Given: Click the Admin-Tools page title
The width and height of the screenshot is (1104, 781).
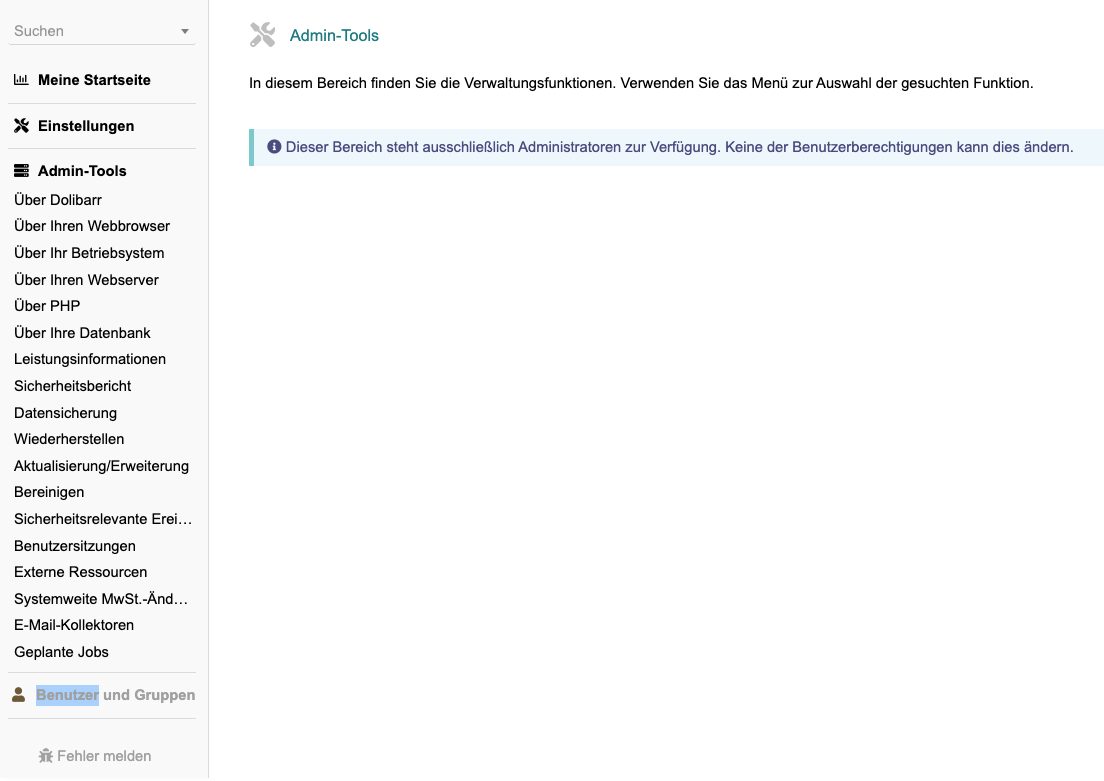Looking at the screenshot, I should pos(334,35).
